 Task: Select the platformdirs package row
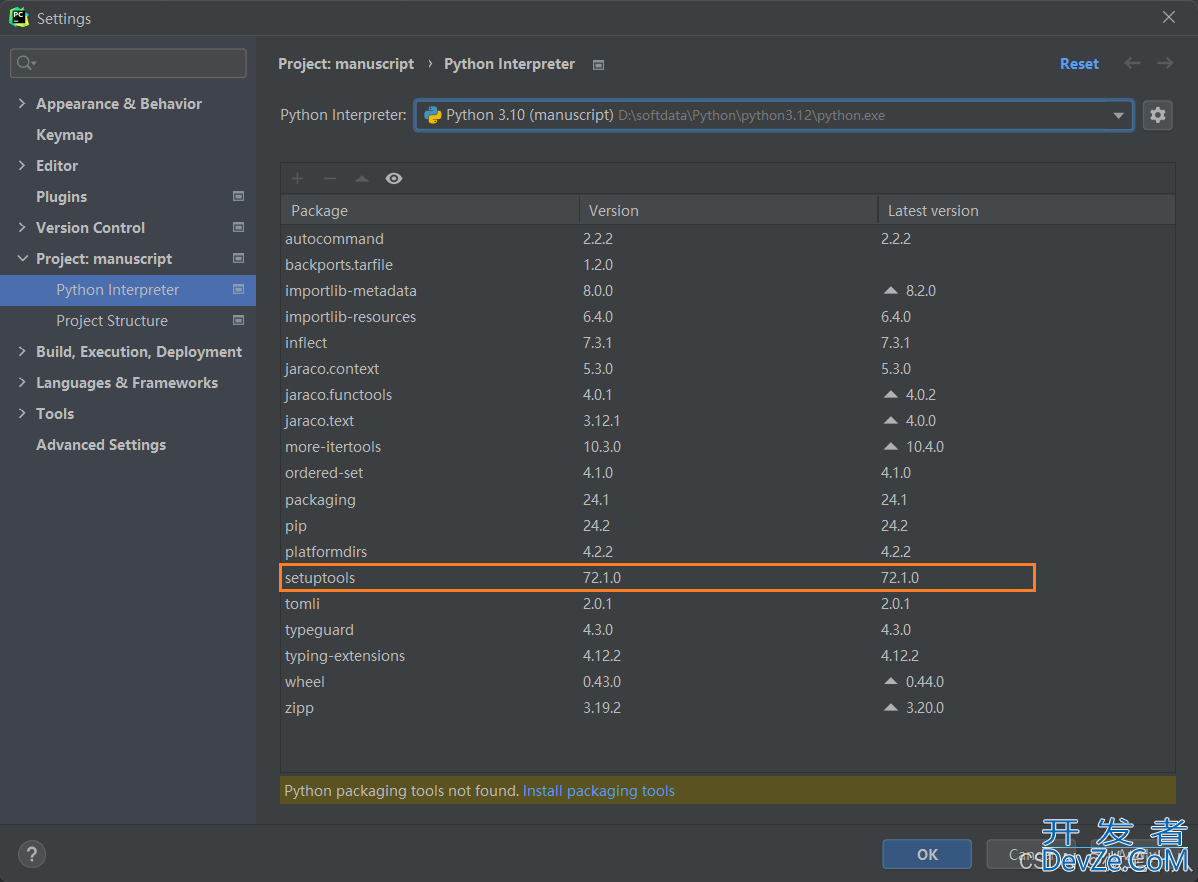[727, 551]
